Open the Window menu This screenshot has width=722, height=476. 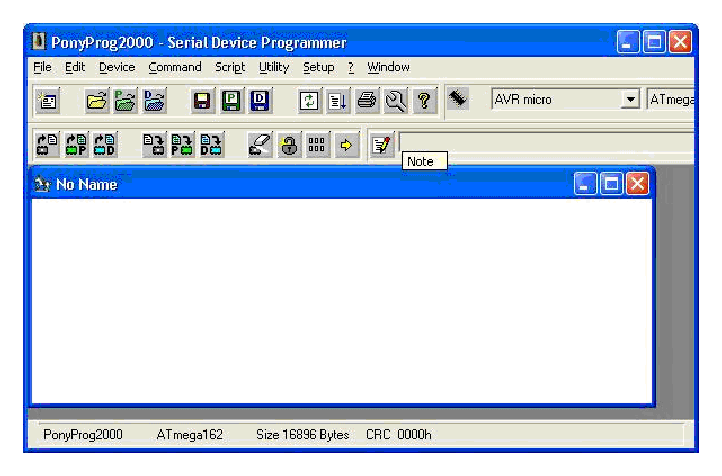click(388, 67)
